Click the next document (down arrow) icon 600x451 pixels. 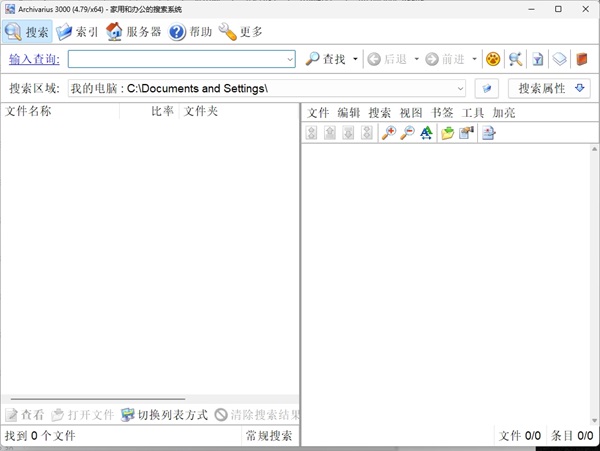[348, 133]
